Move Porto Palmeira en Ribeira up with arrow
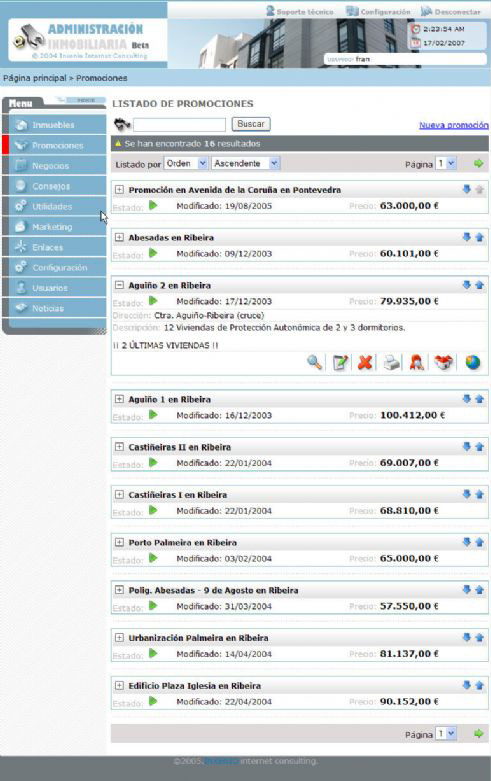The width and height of the screenshot is (491, 781). pos(480,542)
